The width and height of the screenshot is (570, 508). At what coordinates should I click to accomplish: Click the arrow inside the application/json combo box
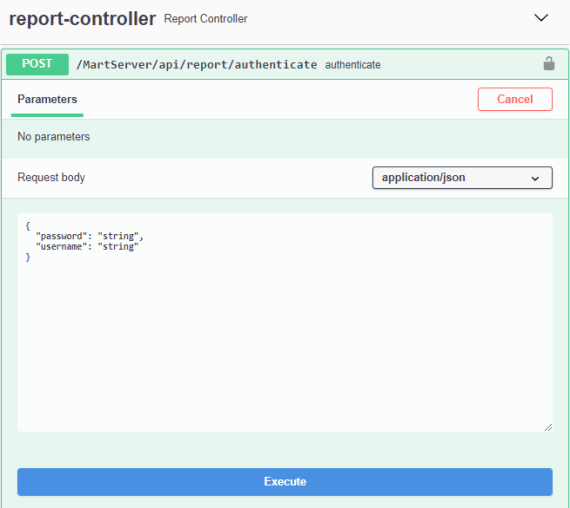tap(535, 178)
